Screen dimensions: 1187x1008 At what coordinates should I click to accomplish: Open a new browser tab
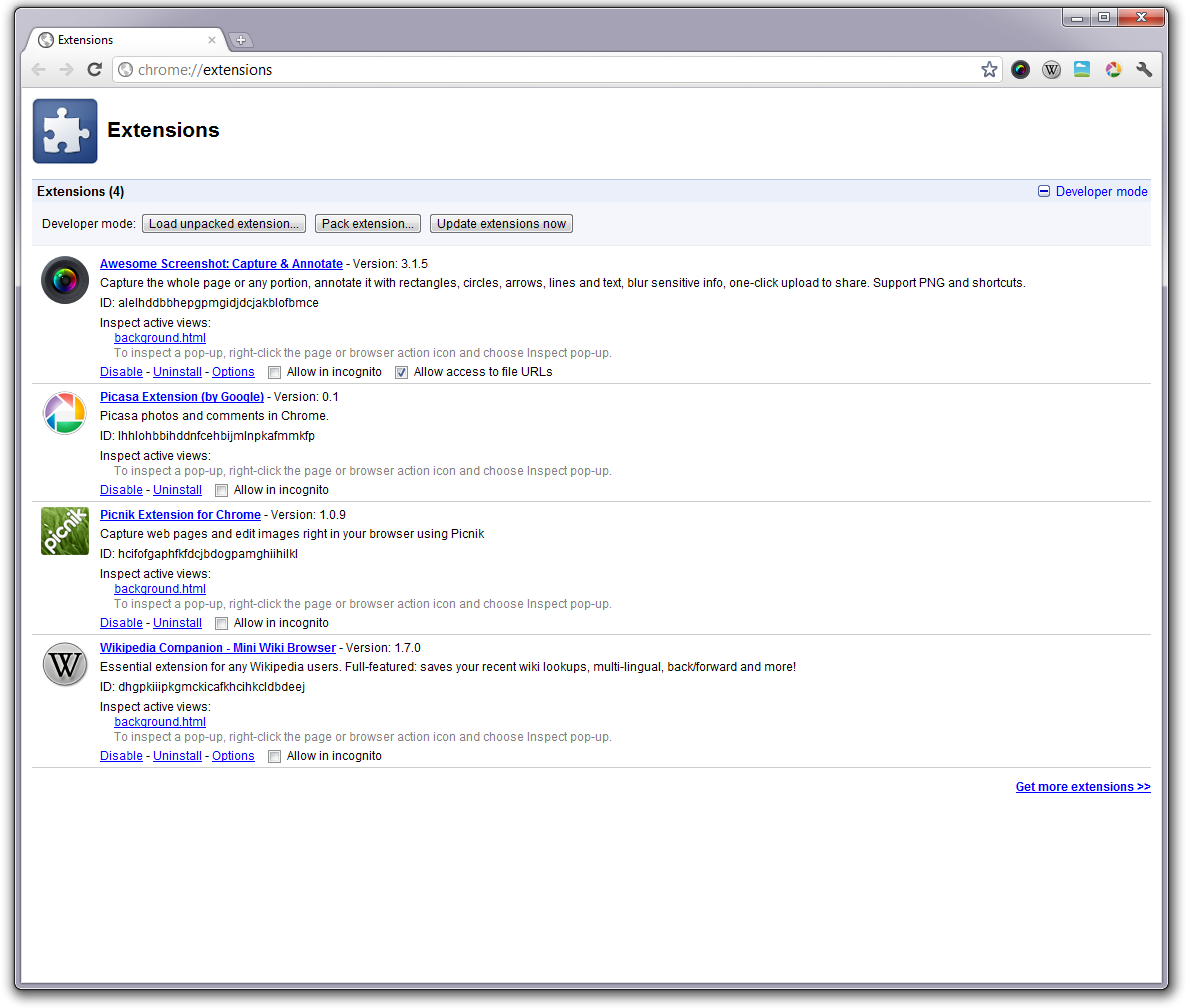click(x=241, y=40)
